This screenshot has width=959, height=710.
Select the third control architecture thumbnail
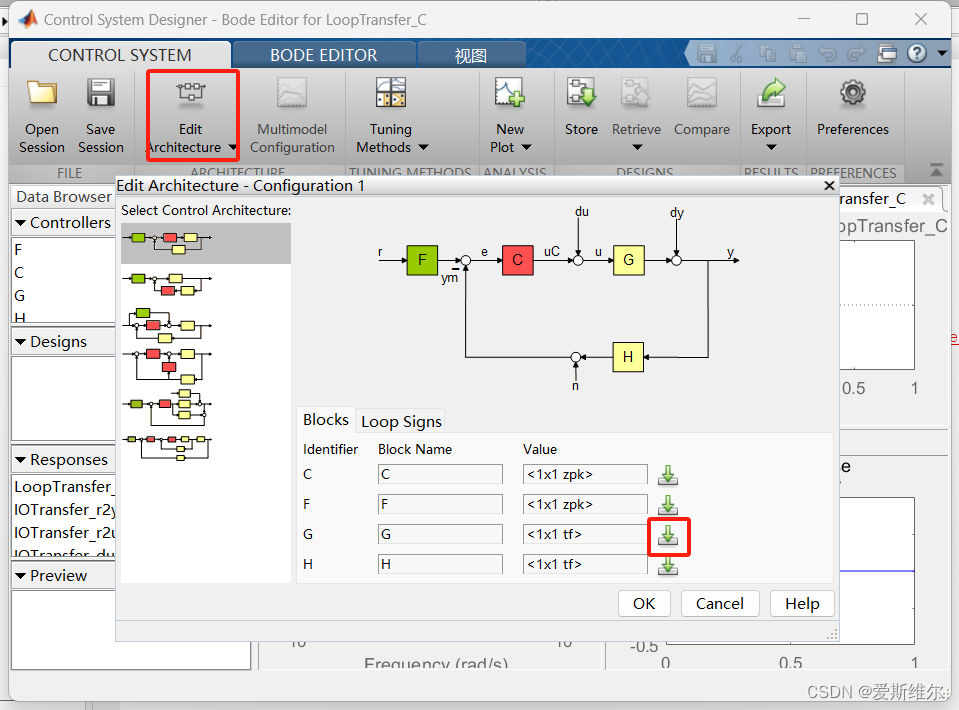pyautogui.click(x=168, y=325)
